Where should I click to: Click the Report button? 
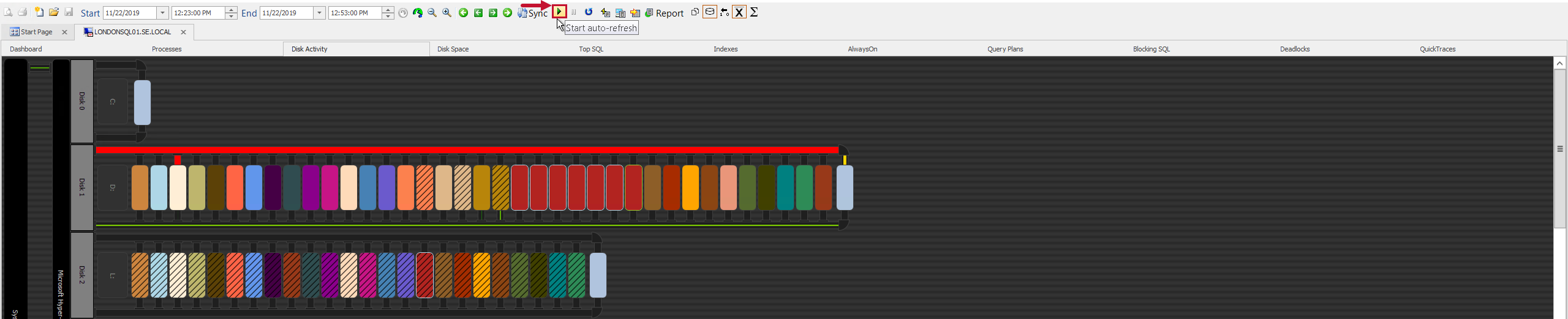(665, 13)
